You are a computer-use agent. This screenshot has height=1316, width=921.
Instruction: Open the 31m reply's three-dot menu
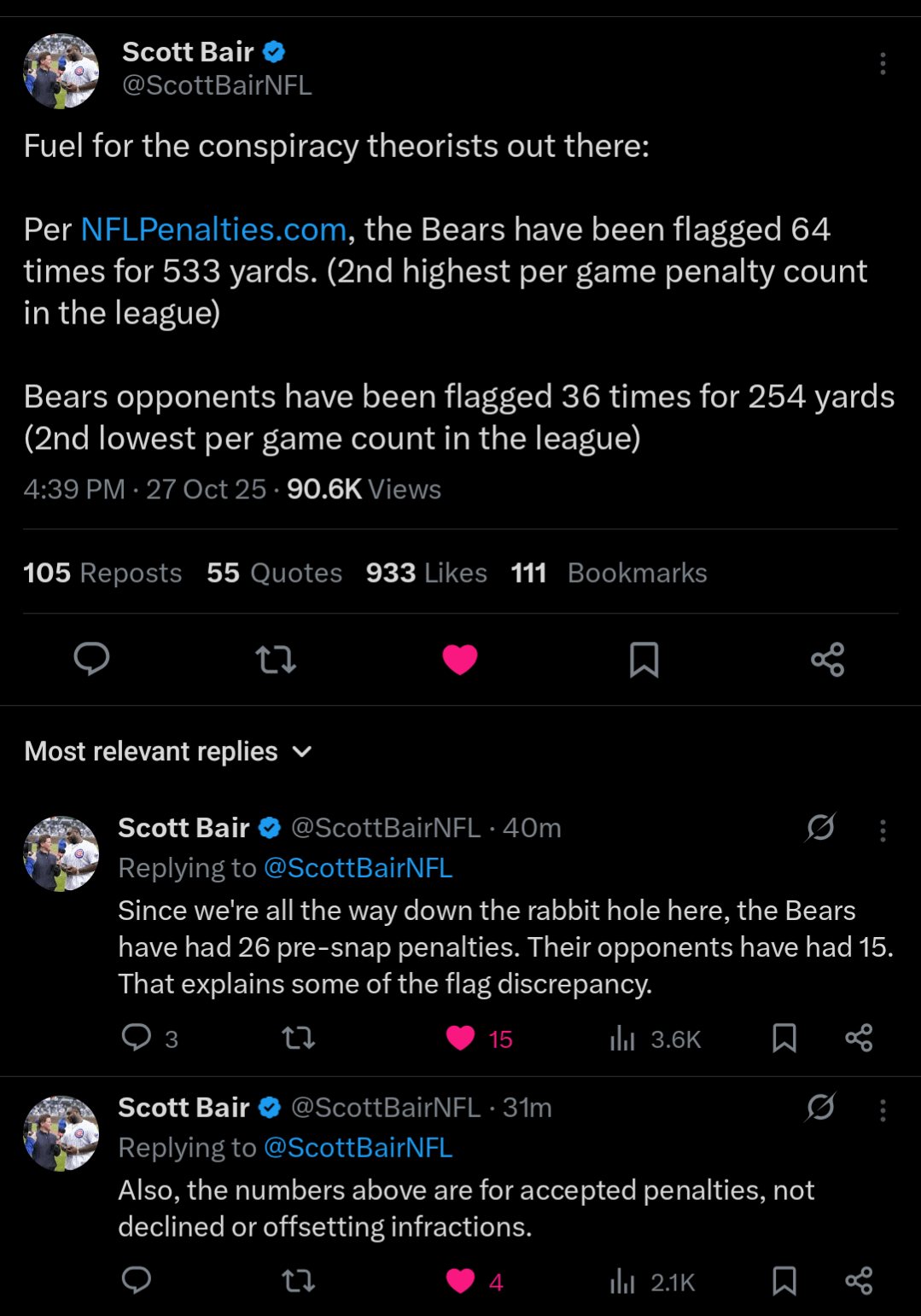883,1109
